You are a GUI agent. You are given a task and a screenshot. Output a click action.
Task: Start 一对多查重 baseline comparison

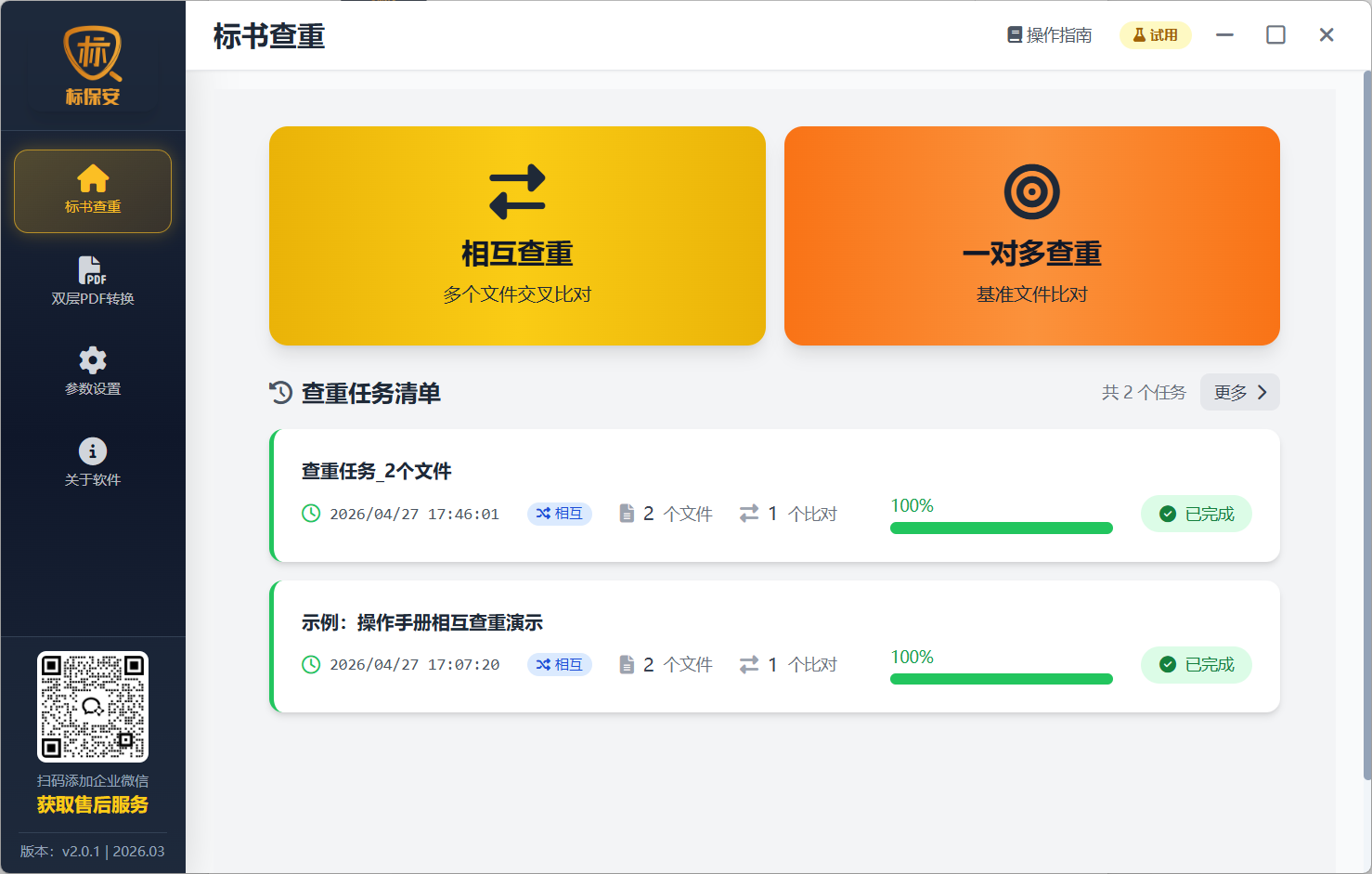[x=1032, y=236]
